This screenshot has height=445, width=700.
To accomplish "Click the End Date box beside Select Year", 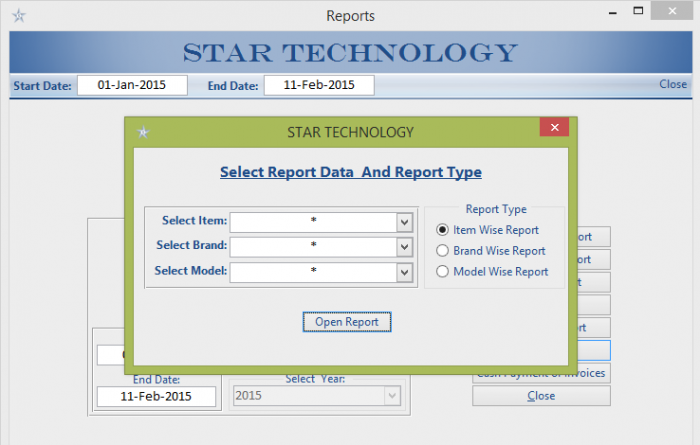I will [x=156, y=396].
